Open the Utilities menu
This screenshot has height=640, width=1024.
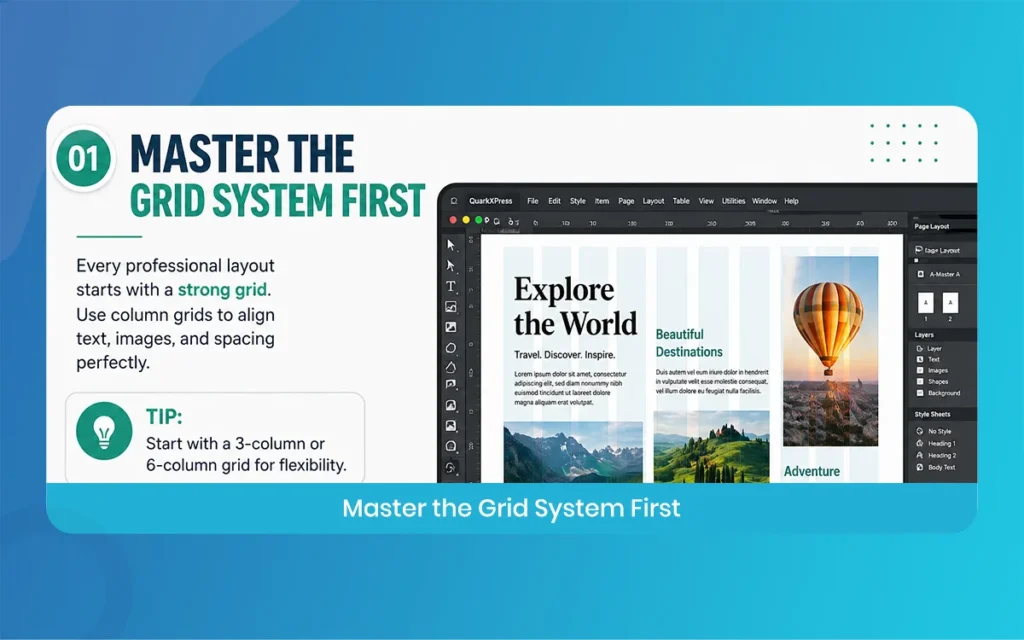[733, 201]
